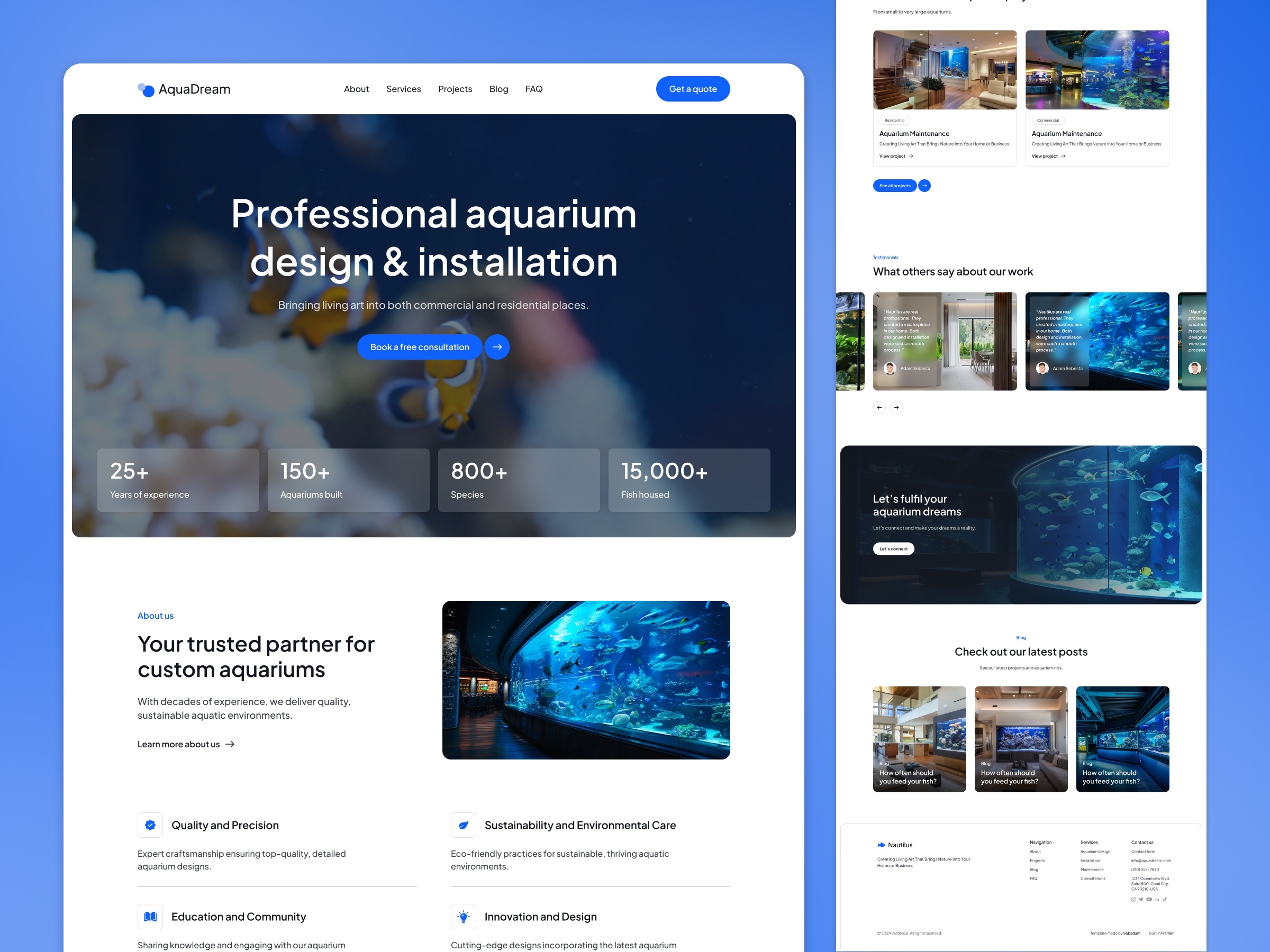Click the arrow icon next to Book consultation
This screenshot has width=1270, height=952.
(x=497, y=347)
